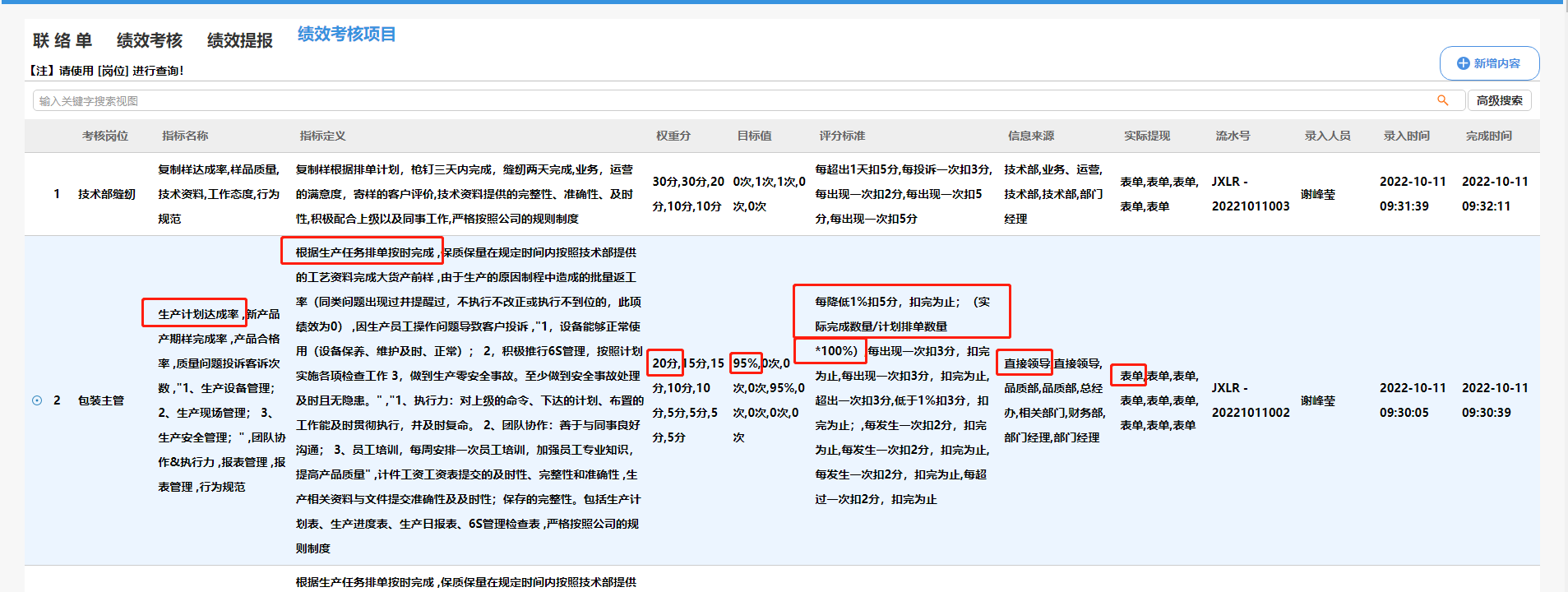
Task: Click entry time 2022-10-11 09:30:05
Action: pos(1413,400)
